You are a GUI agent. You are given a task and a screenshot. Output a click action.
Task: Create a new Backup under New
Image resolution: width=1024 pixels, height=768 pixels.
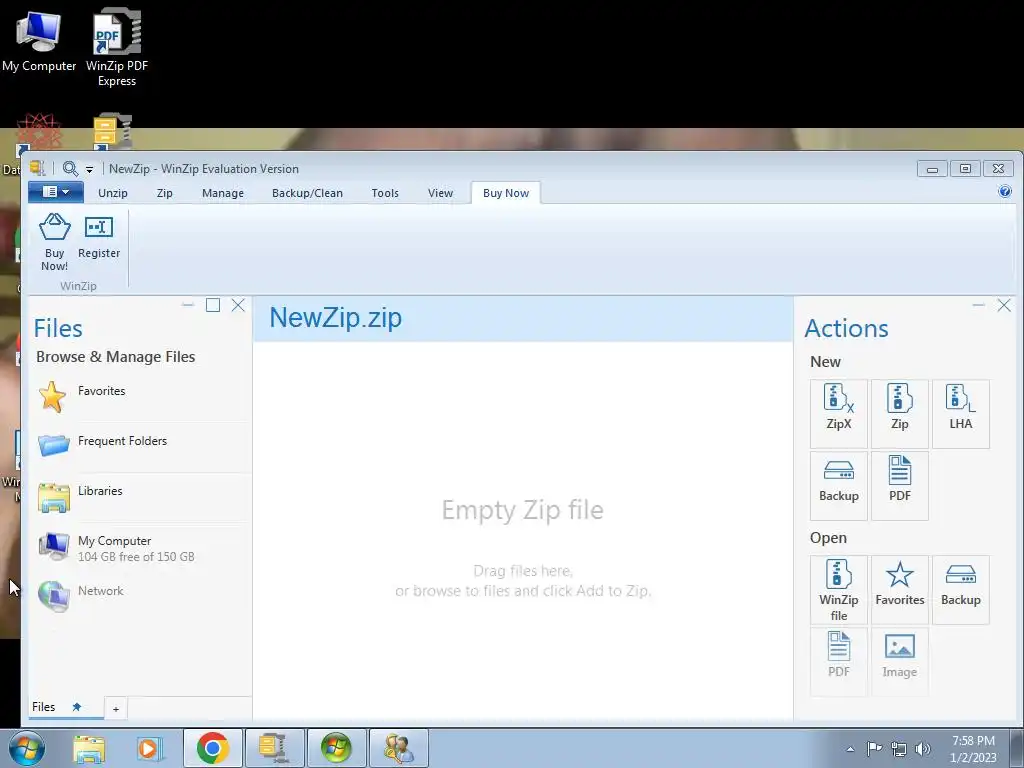[x=839, y=485]
